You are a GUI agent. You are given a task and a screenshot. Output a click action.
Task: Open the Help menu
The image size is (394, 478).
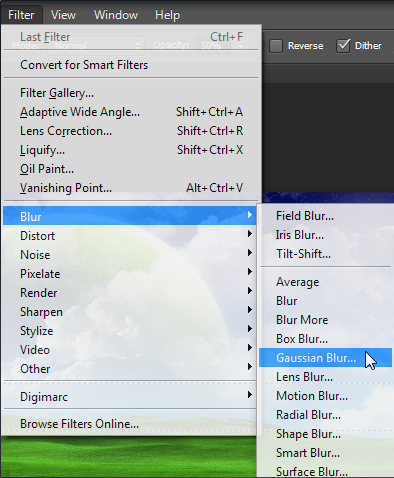coord(167,15)
